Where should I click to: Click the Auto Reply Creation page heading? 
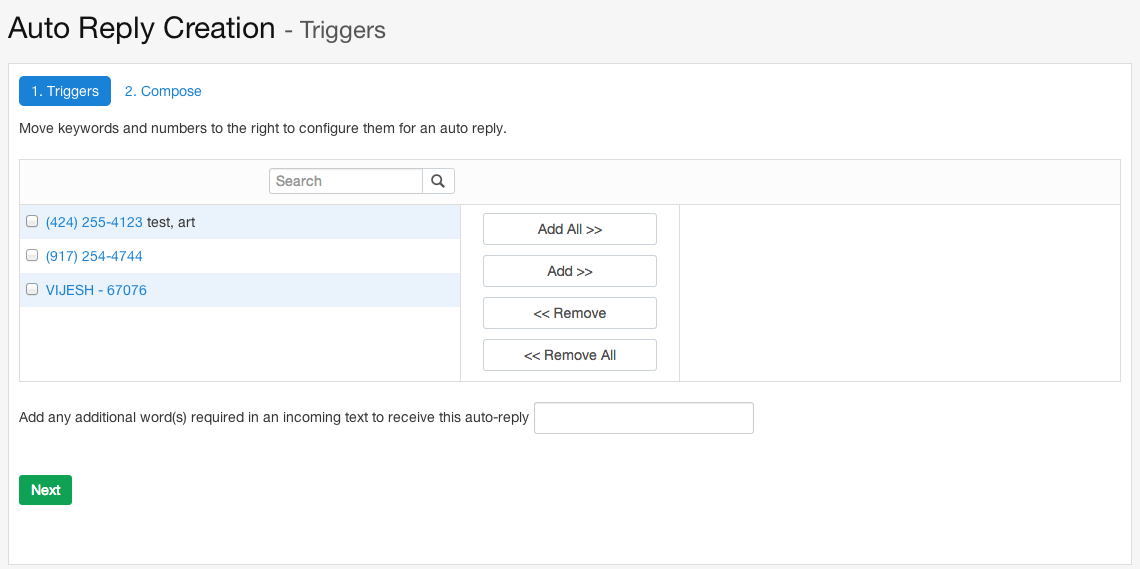click(x=142, y=28)
